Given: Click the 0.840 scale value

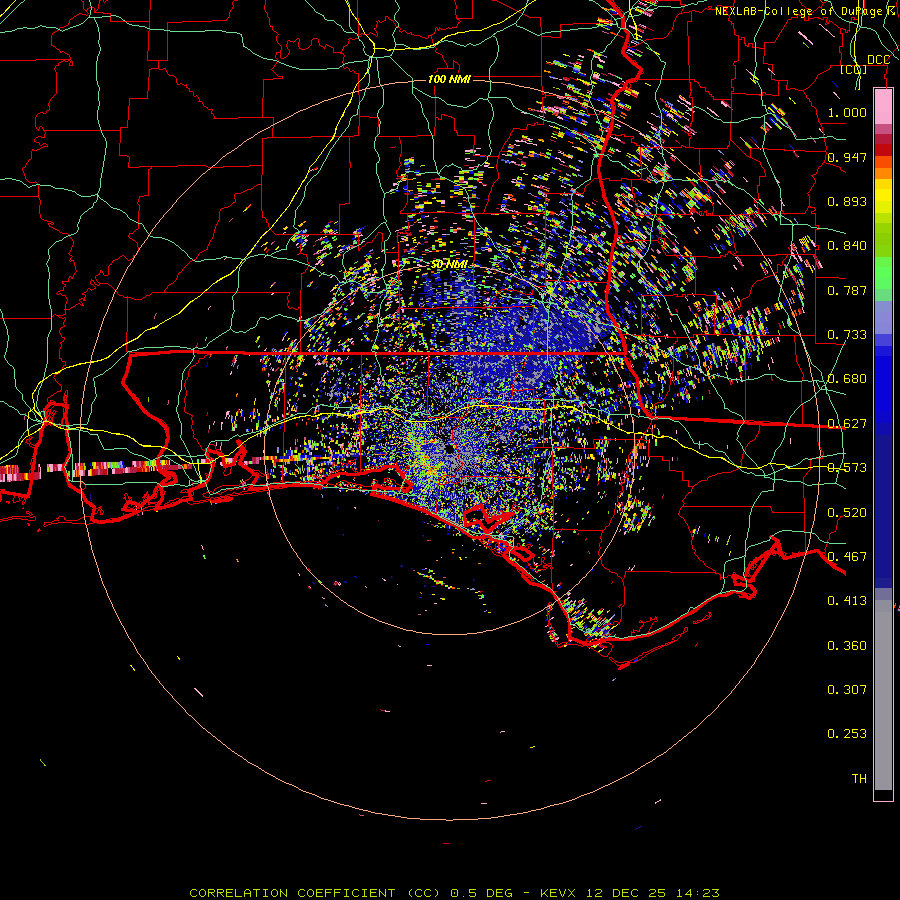Looking at the screenshot, I should pyautogui.click(x=847, y=246).
